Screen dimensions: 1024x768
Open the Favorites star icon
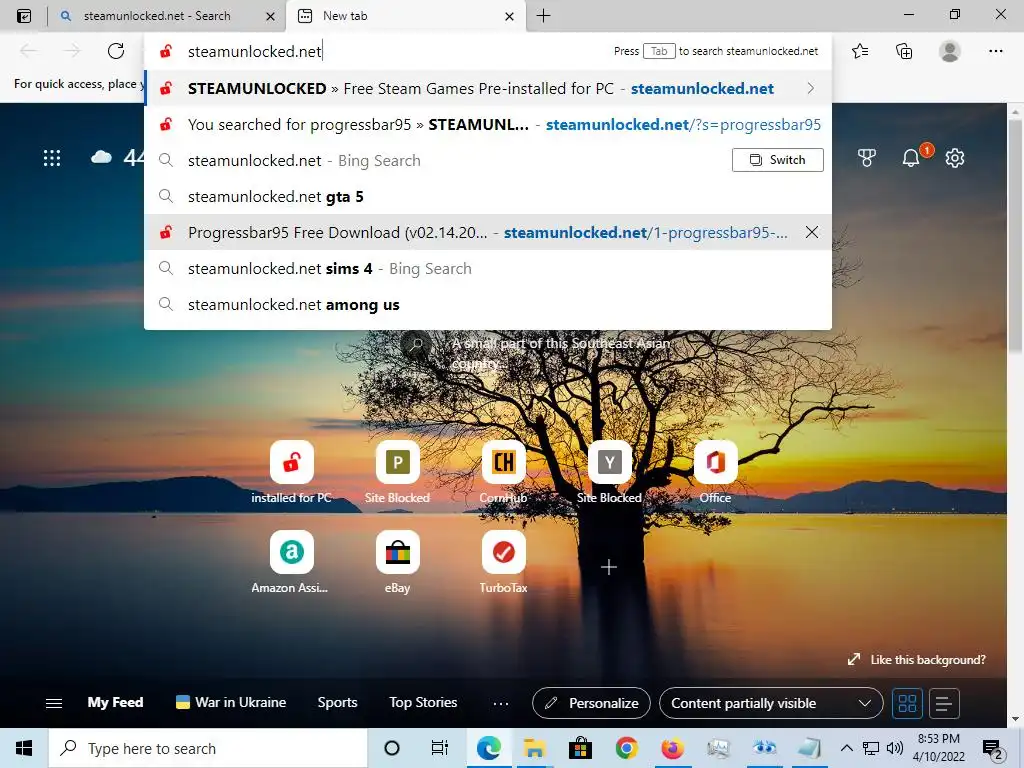(860, 51)
